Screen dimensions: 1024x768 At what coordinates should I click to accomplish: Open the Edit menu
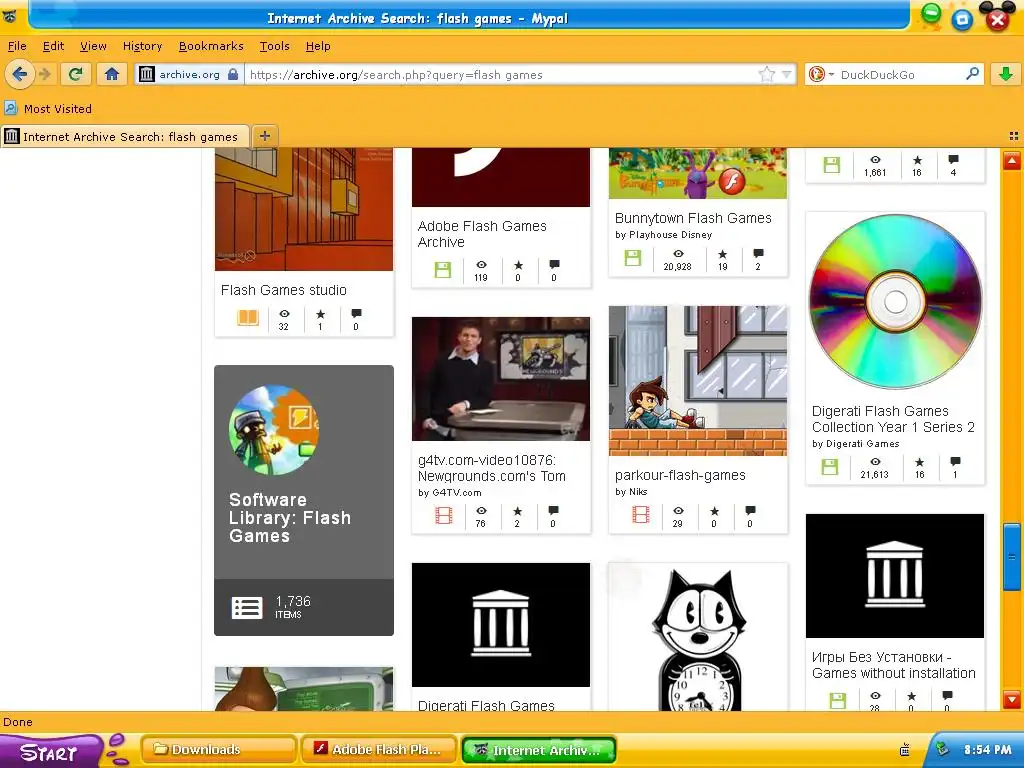point(53,46)
